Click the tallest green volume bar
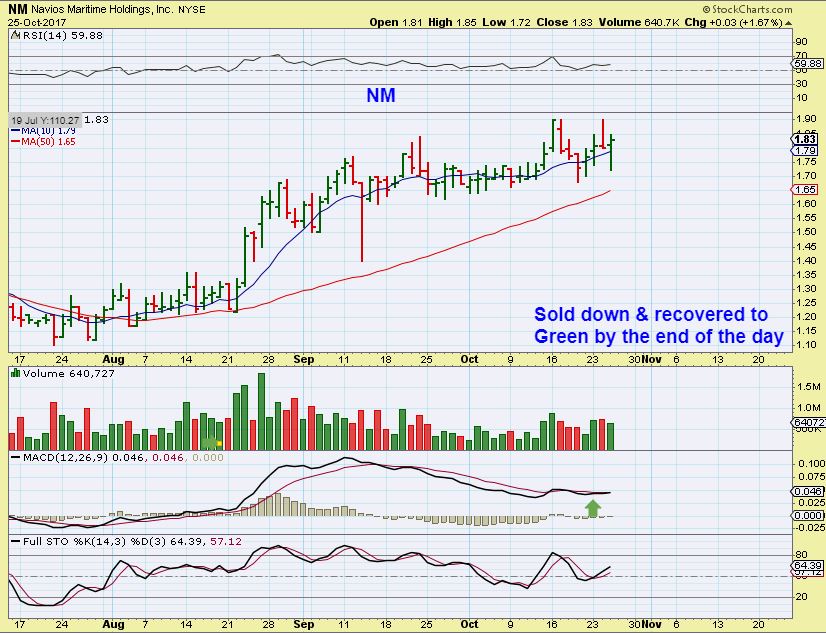This screenshot has height=634, width=826. click(261, 411)
